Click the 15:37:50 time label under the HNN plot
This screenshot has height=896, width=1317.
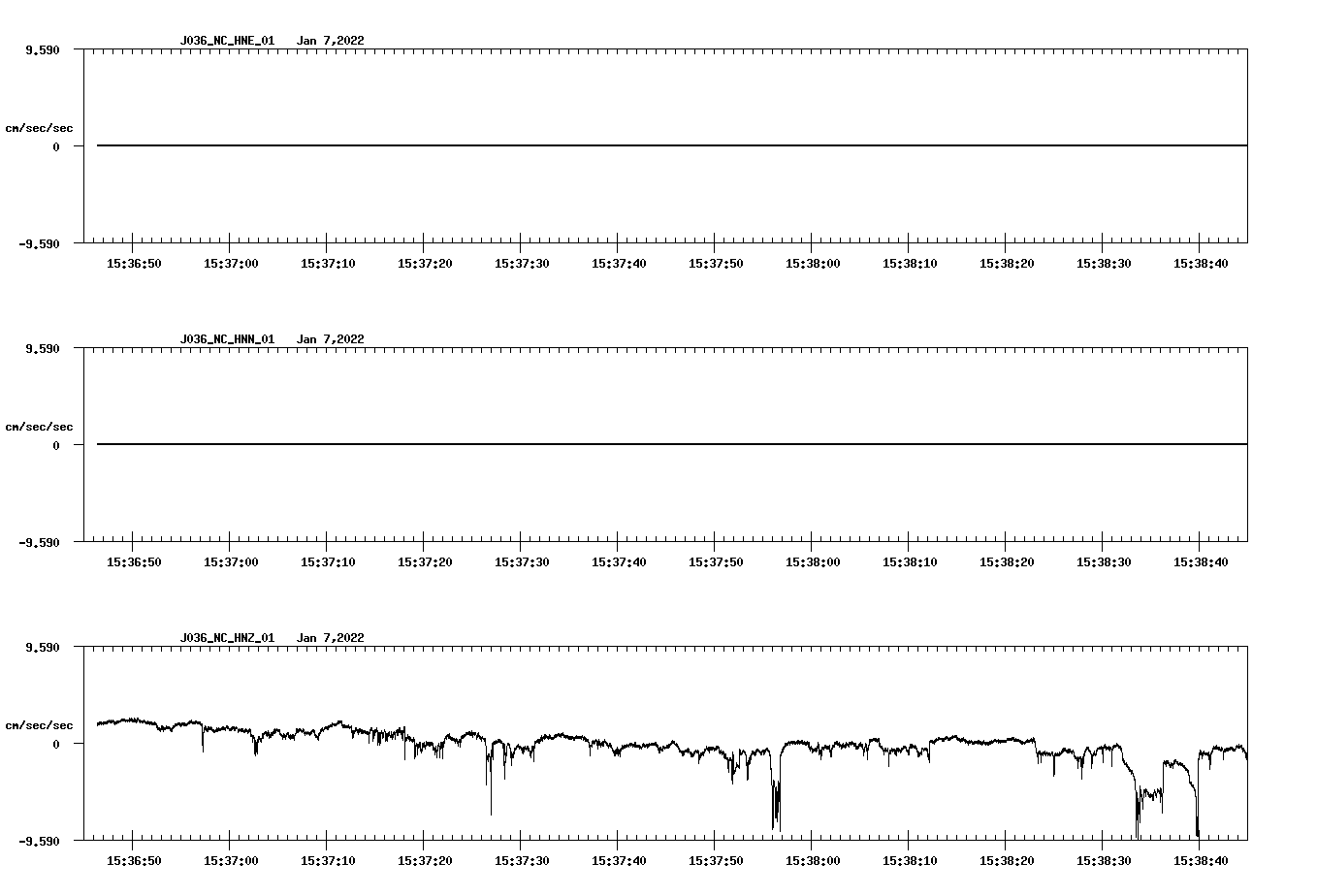tap(716, 562)
